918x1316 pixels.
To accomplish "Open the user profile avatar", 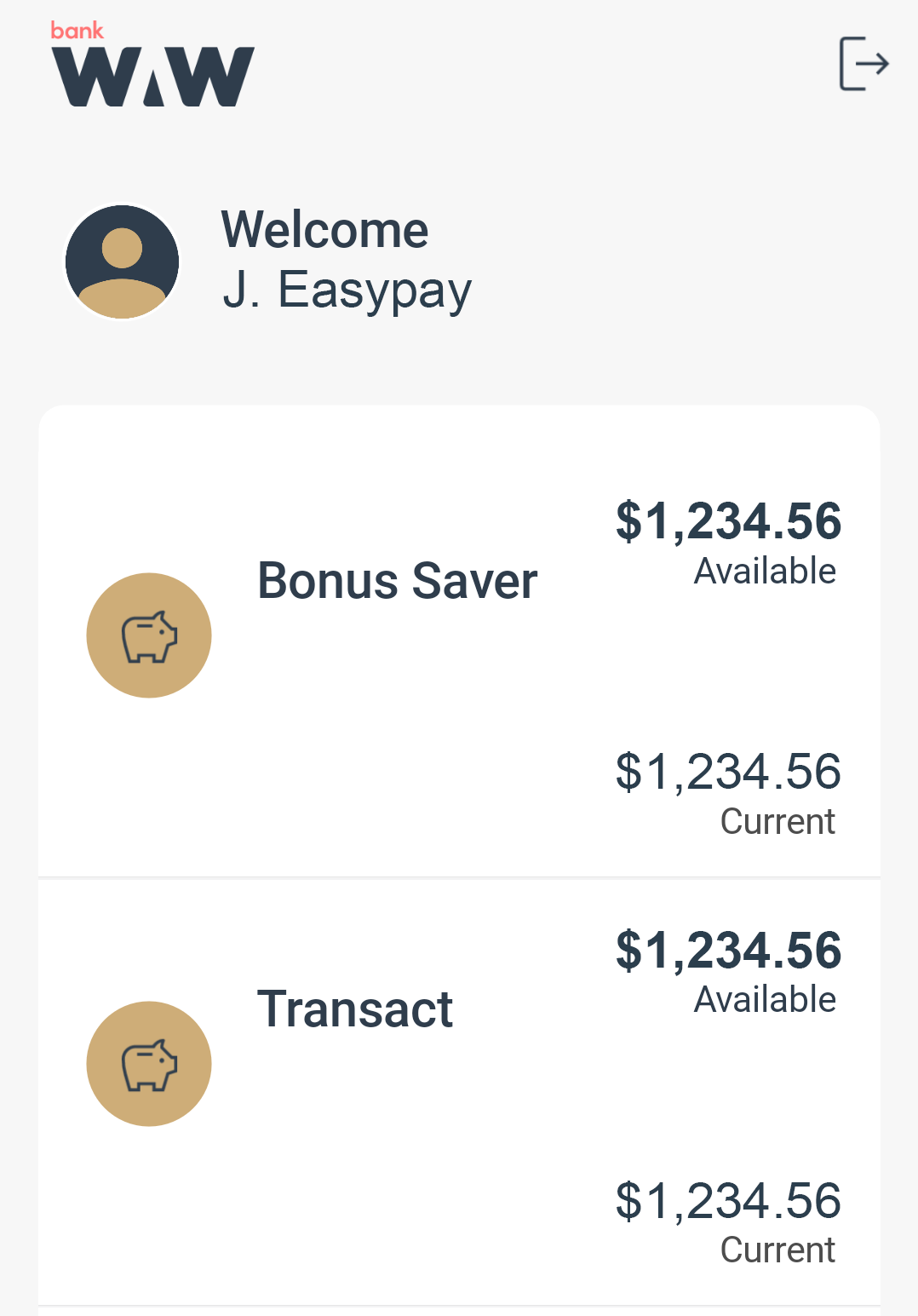I will (123, 261).
